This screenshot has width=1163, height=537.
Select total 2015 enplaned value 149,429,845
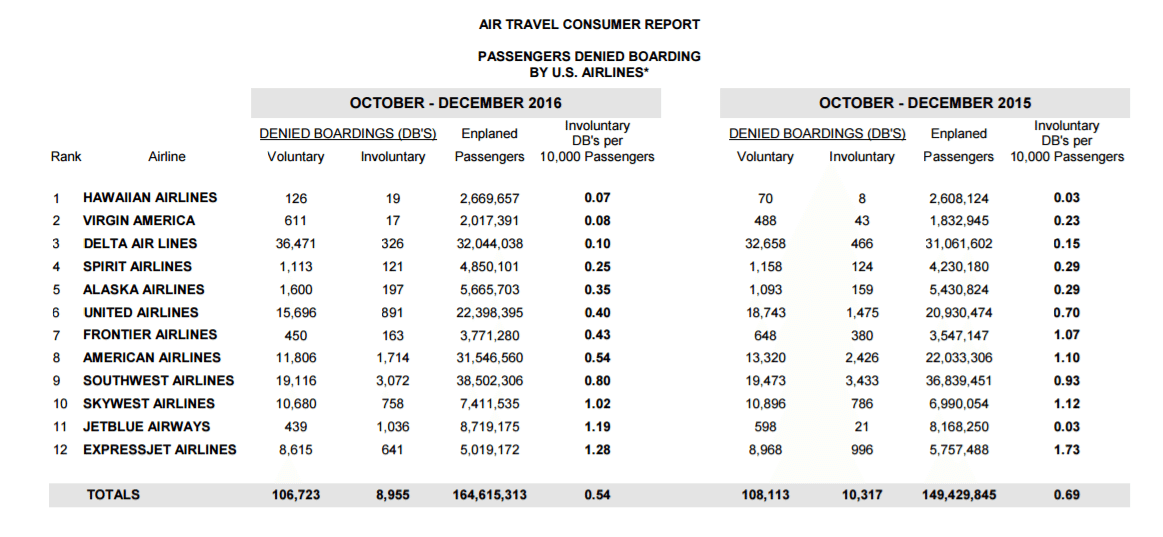coord(958,495)
